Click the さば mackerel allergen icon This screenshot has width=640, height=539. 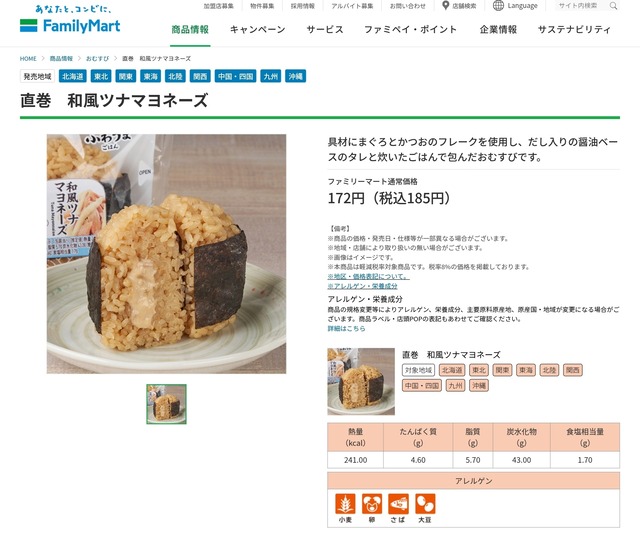click(398, 504)
